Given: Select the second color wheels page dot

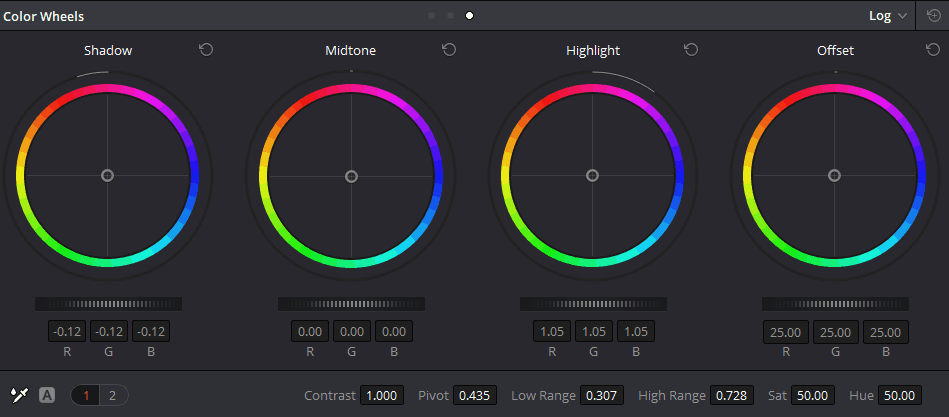Looking at the screenshot, I should point(450,16).
